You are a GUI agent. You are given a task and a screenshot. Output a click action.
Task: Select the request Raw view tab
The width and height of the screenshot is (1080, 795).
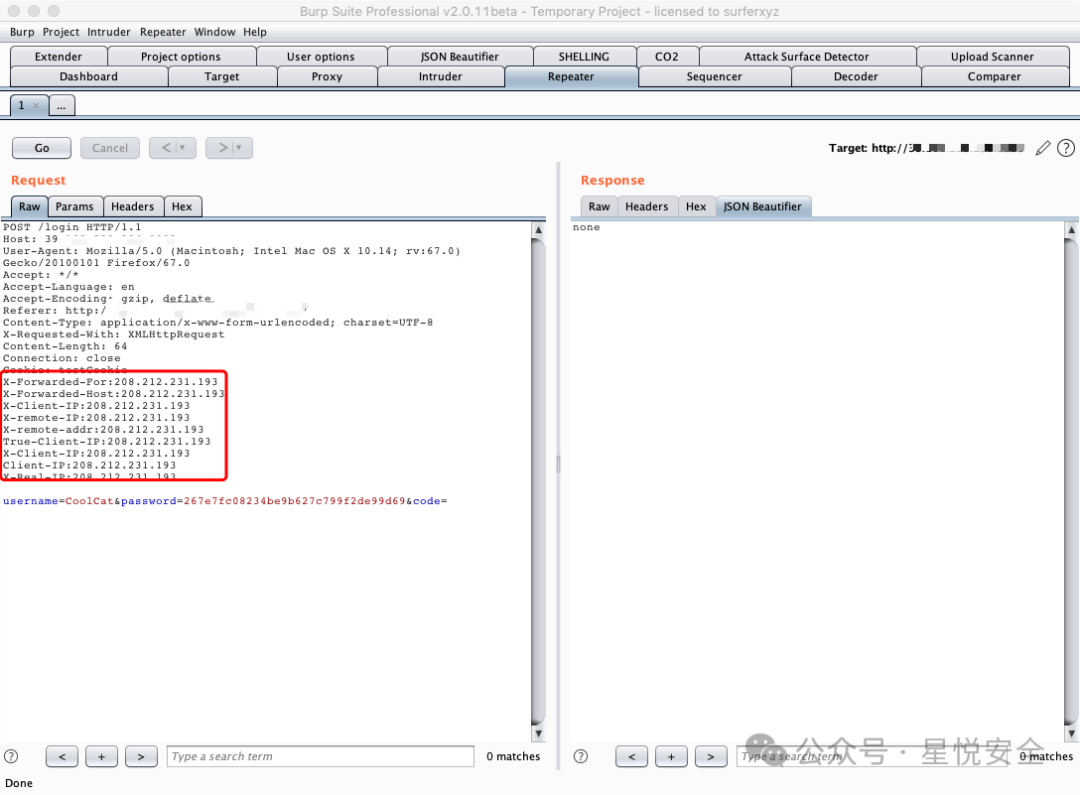click(x=30, y=207)
